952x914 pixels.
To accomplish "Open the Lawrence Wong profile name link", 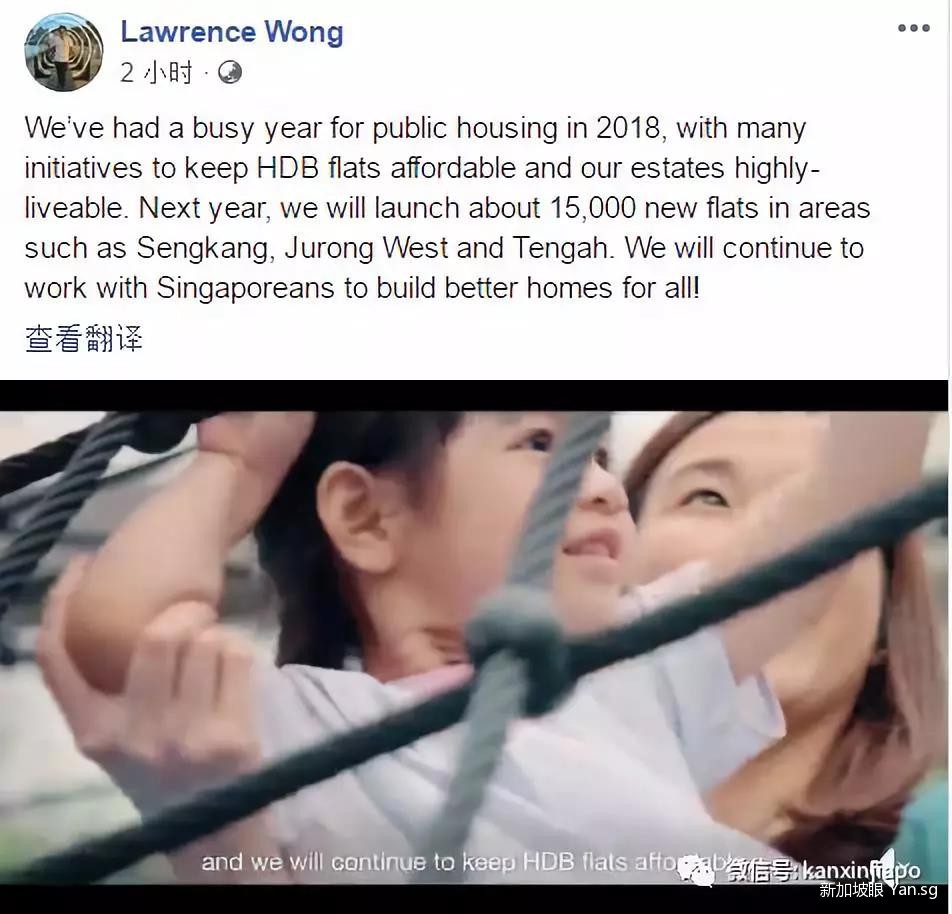I will [x=232, y=32].
